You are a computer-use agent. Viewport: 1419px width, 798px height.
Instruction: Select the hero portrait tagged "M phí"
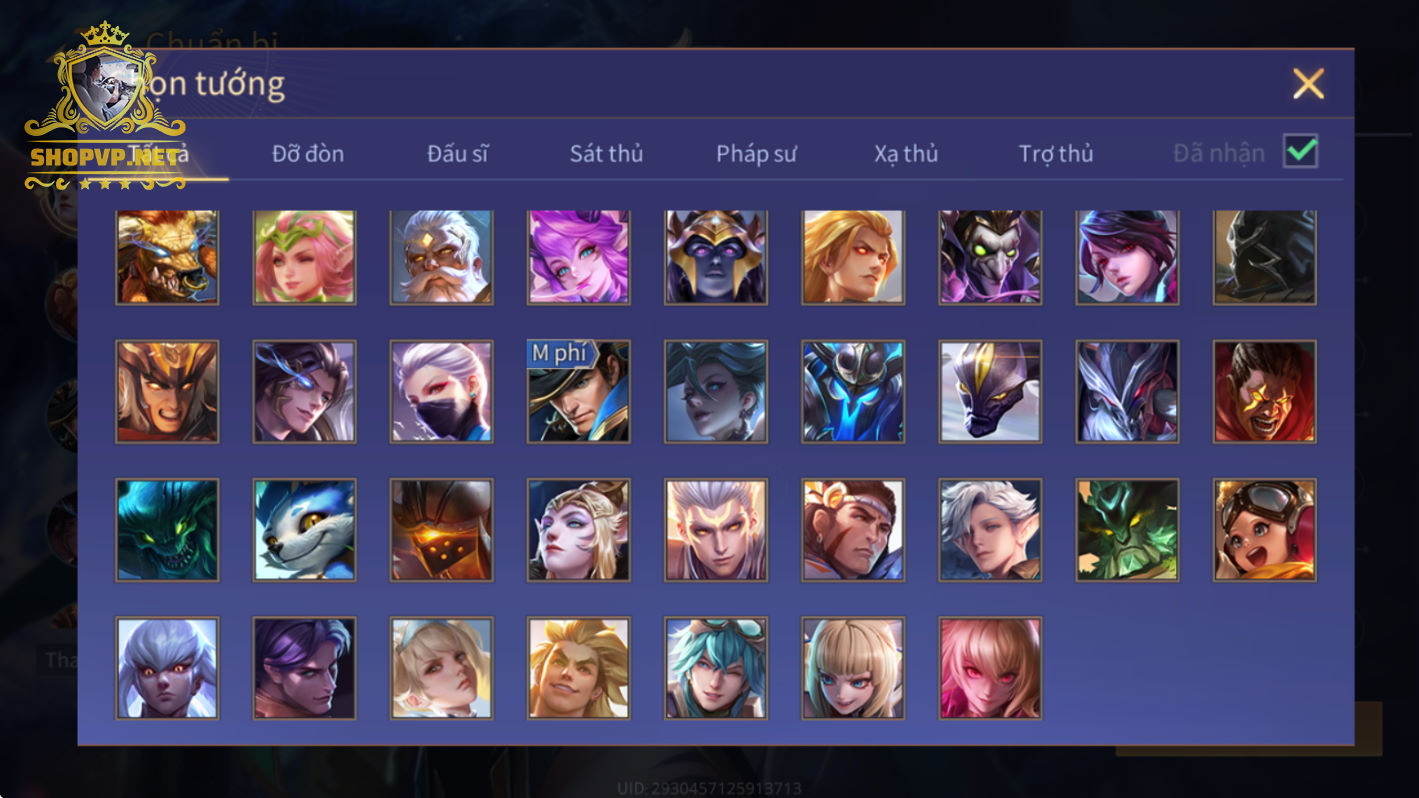579,392
